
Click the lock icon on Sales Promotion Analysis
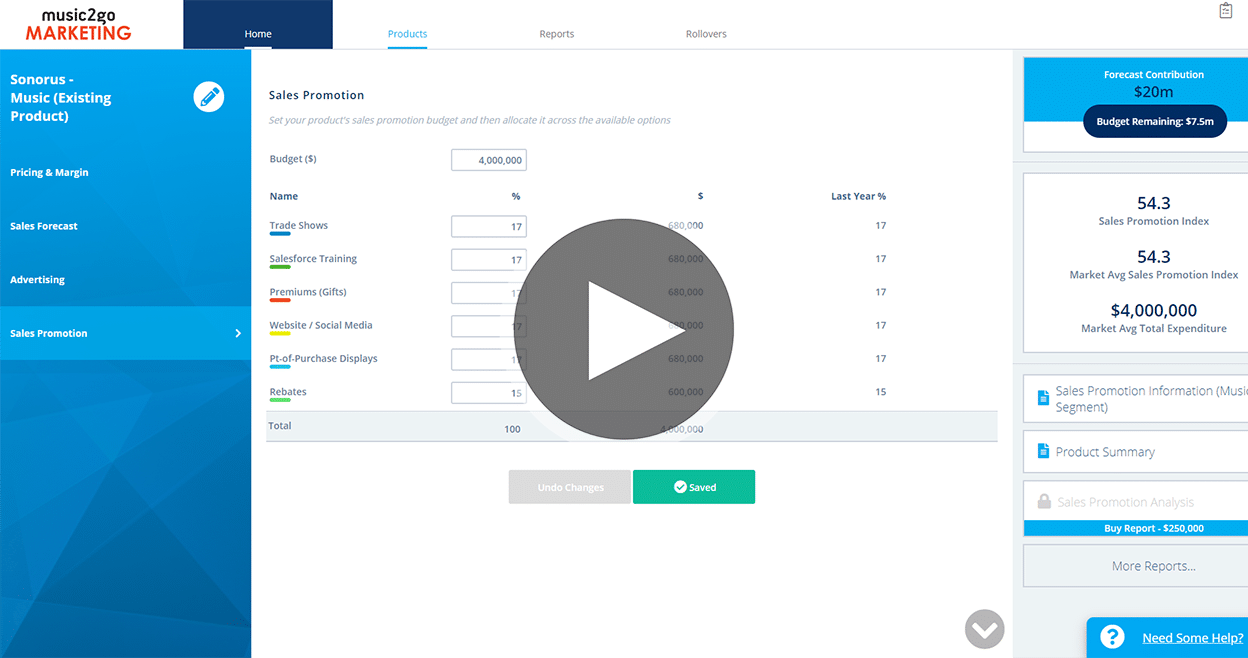pos(1044,502)
